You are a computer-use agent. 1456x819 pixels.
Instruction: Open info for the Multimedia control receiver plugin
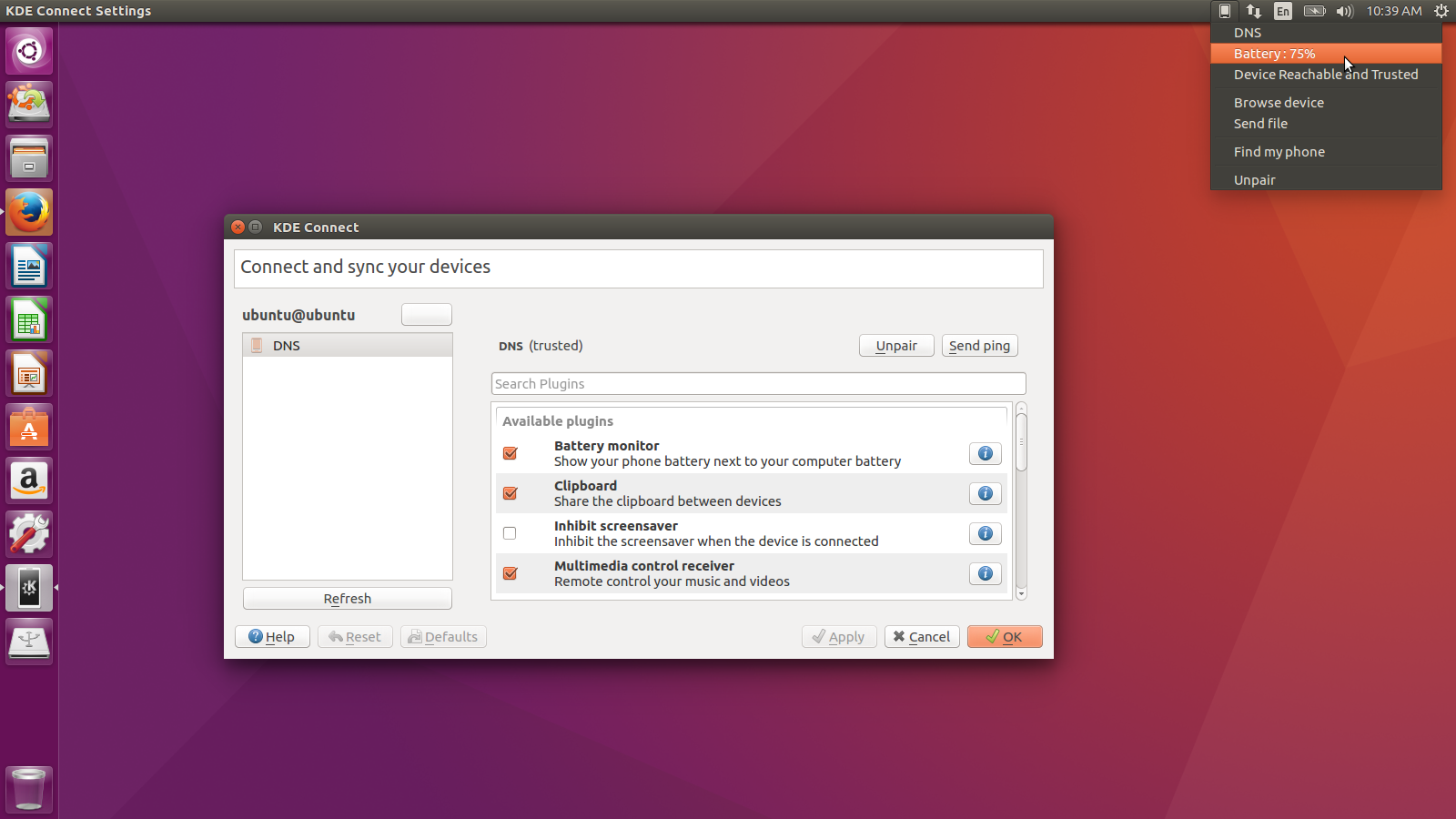pos(985,573)
